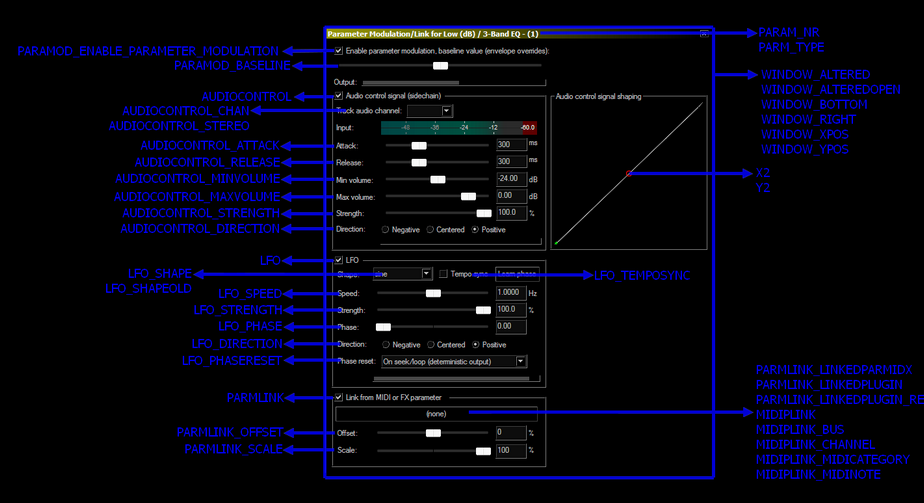
Task: Click the LFO Strength percent field
Action: [x=511, y=310]
